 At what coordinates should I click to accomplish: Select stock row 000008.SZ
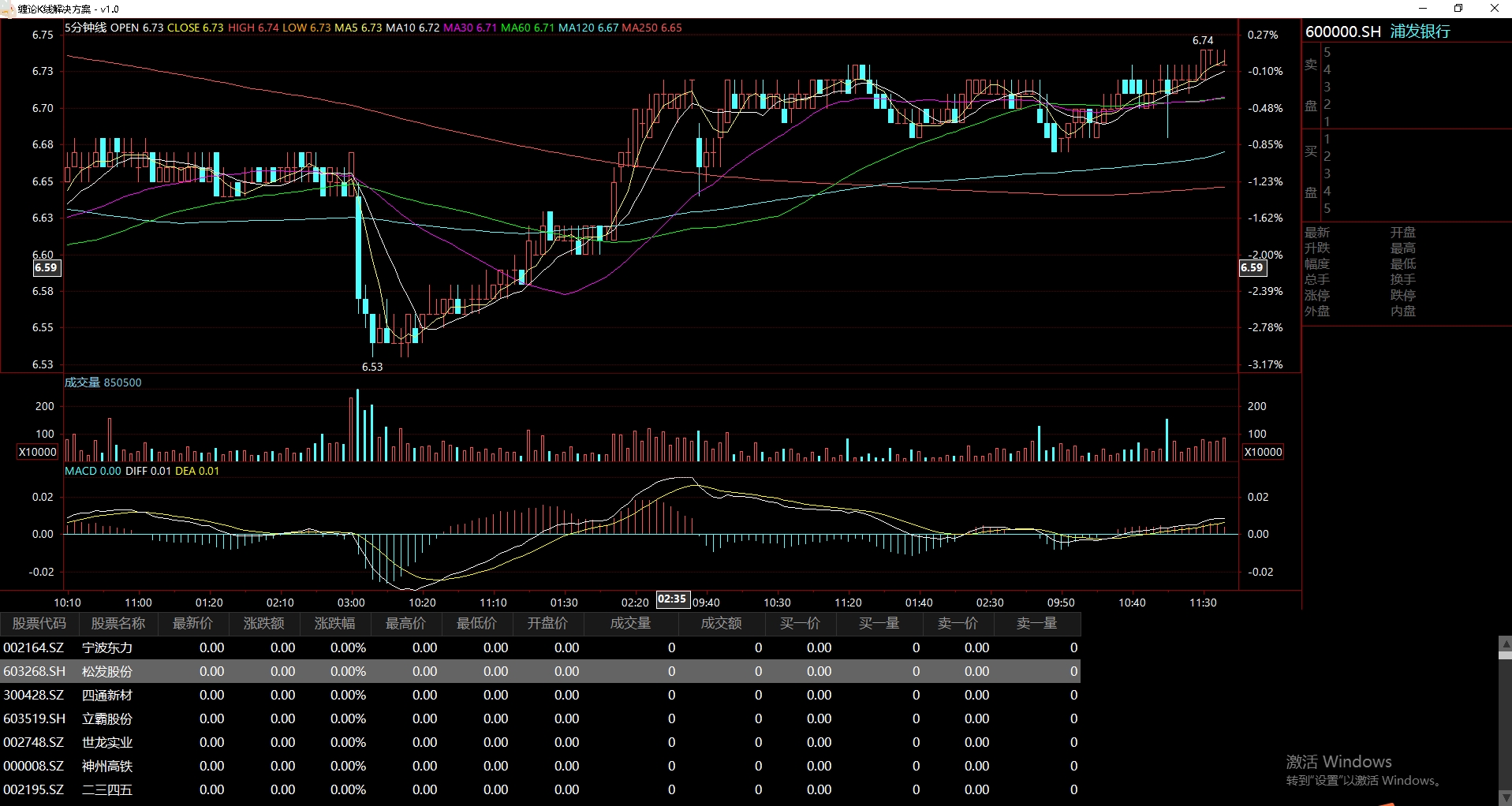pos(540,766)
